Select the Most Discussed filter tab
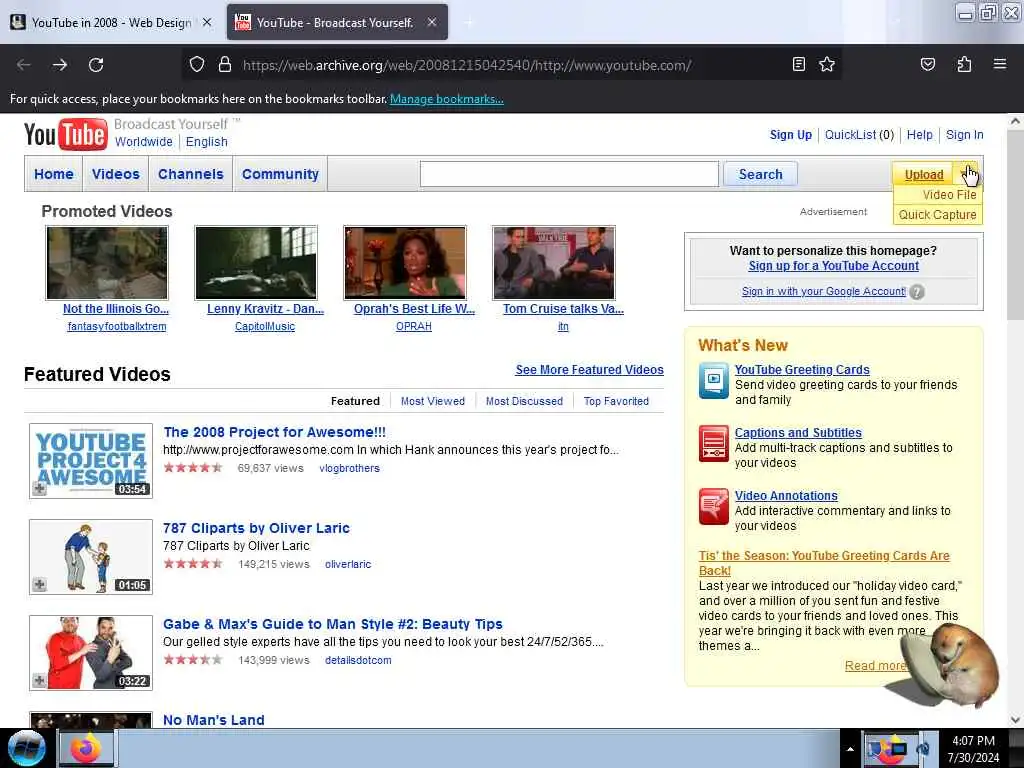Viewport: 1024px width, 768px height. point(524,401)
